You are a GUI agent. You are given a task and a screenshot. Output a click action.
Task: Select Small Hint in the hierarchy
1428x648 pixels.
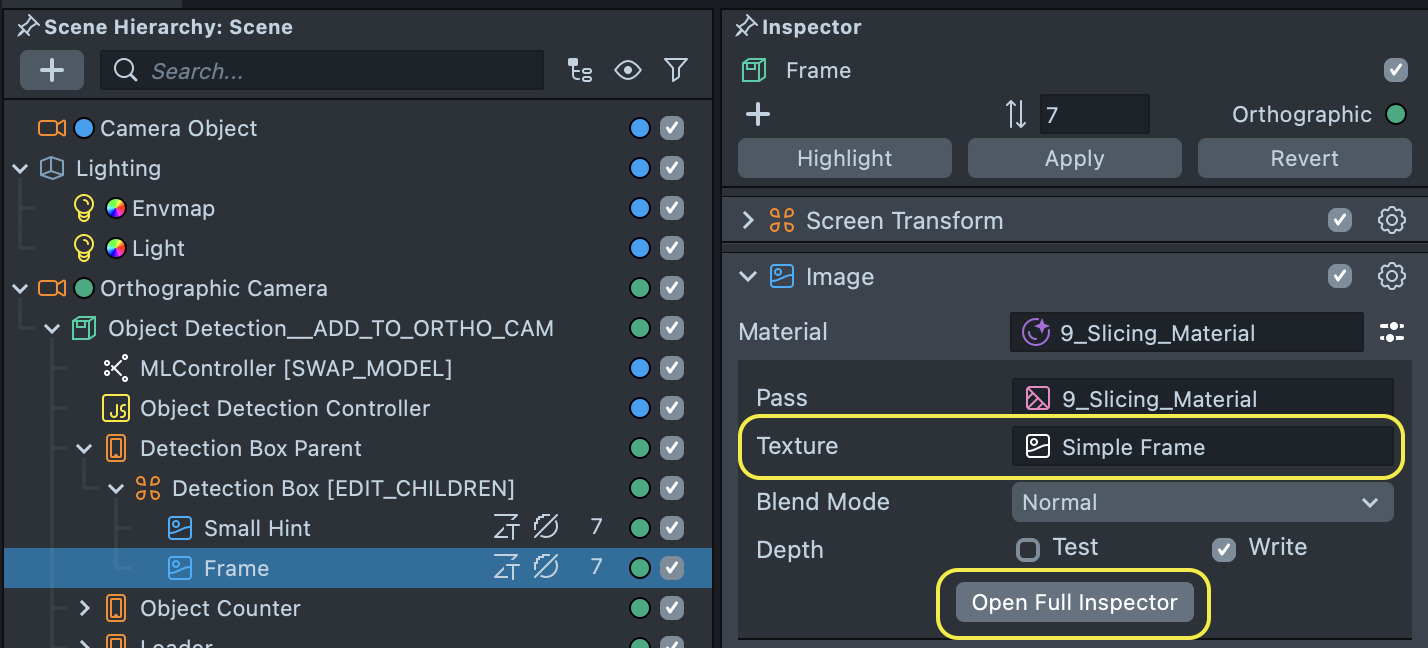pos(257,528)
